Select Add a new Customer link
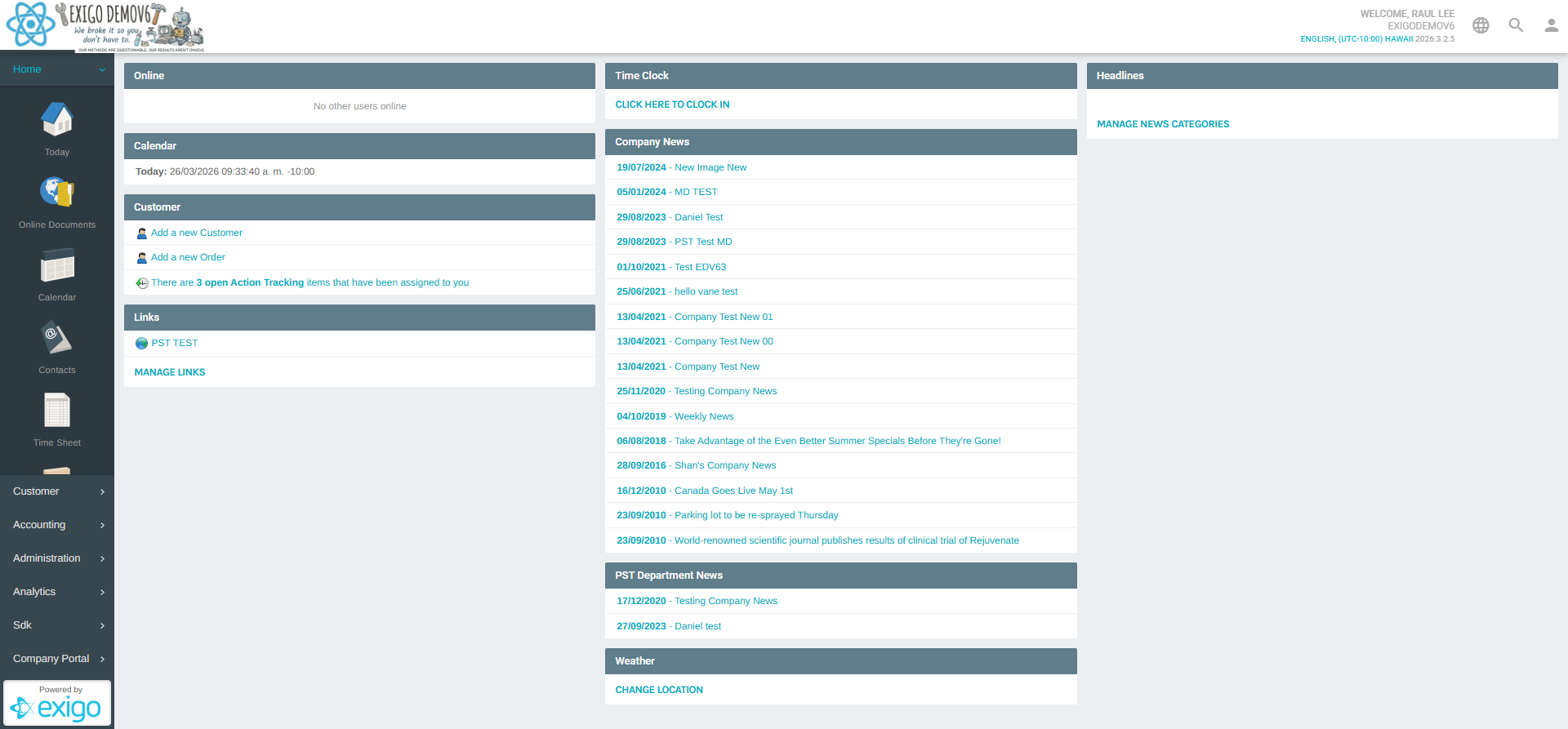 (x=196, y=233)
